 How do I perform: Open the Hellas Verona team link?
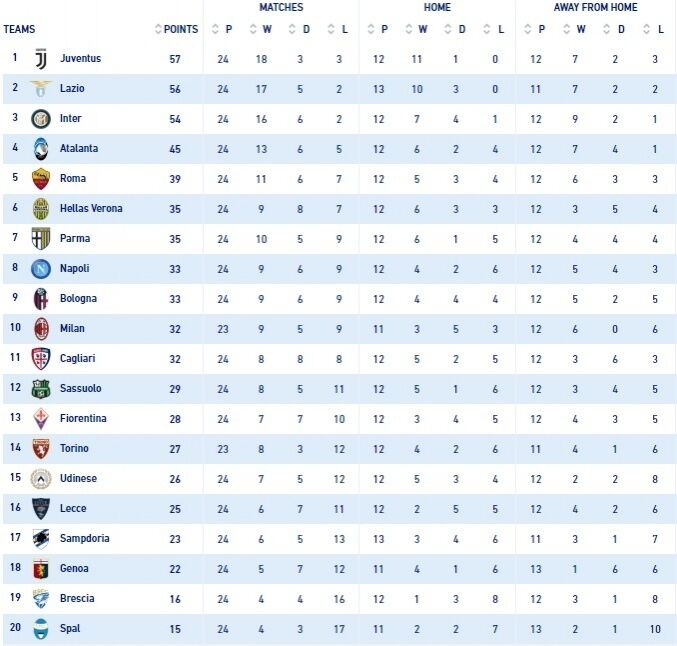[91, 209]
